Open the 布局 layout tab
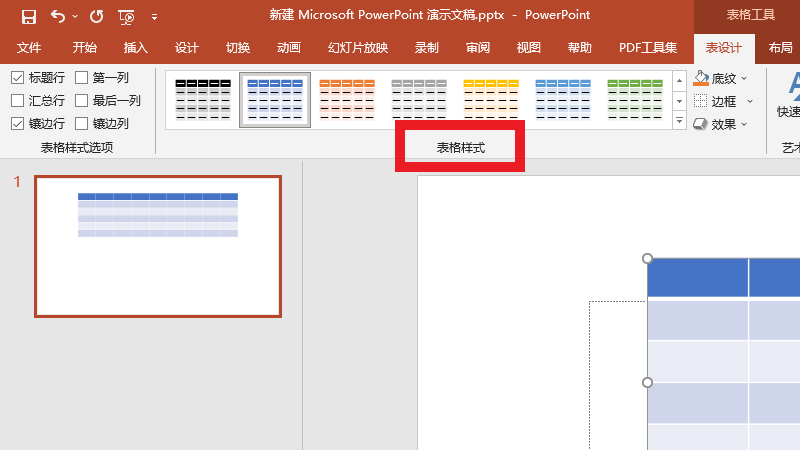The width and height of the screenshot is (800, 450). pyautogui.click(x=780, y=48)
